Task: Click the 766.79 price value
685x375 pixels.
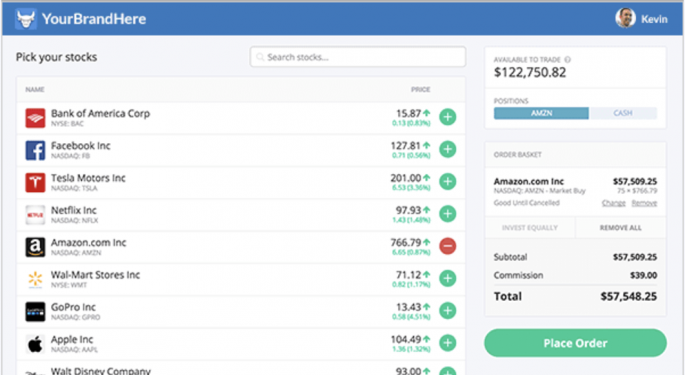Action: tap(406, 243)
